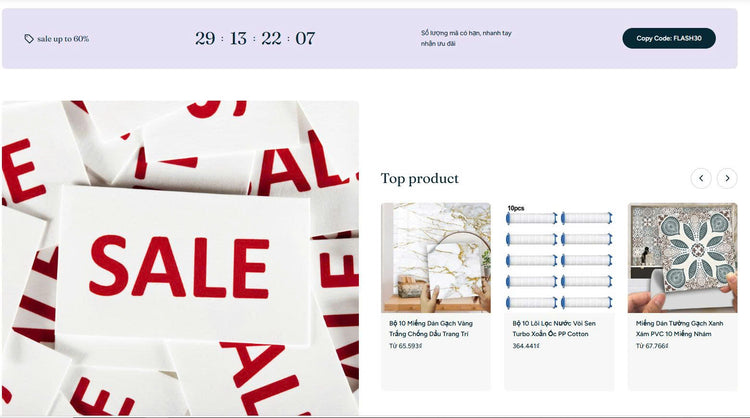The width and height of the screenshot is (750, 418).
Task: Open 'Bộ 10 Lõi Lọc Nước Vòi Sen' title
Action: pos(554,329)
